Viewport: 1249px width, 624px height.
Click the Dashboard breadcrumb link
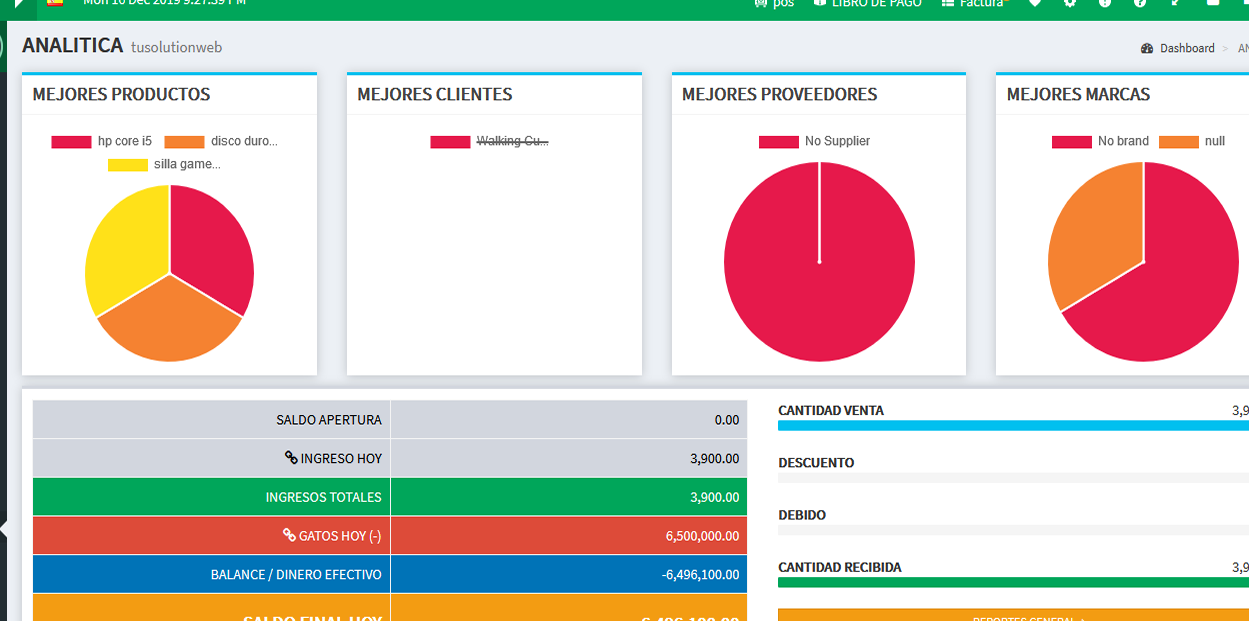click(x=1187, y=48)
